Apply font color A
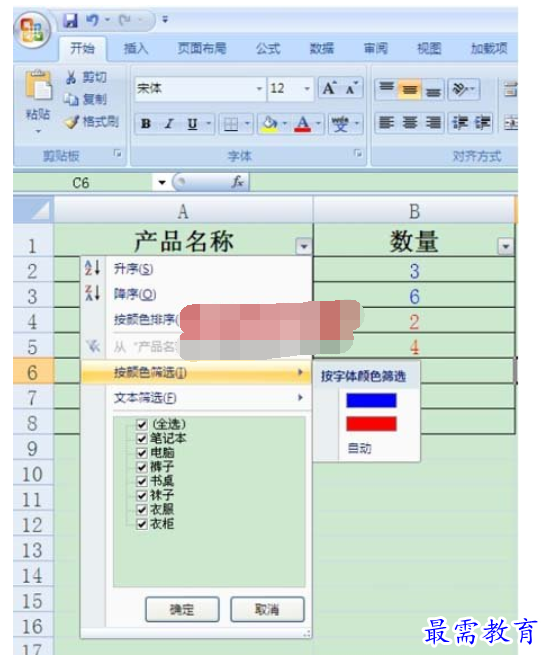This screenshot has width=546, height=663. [303, 124]
